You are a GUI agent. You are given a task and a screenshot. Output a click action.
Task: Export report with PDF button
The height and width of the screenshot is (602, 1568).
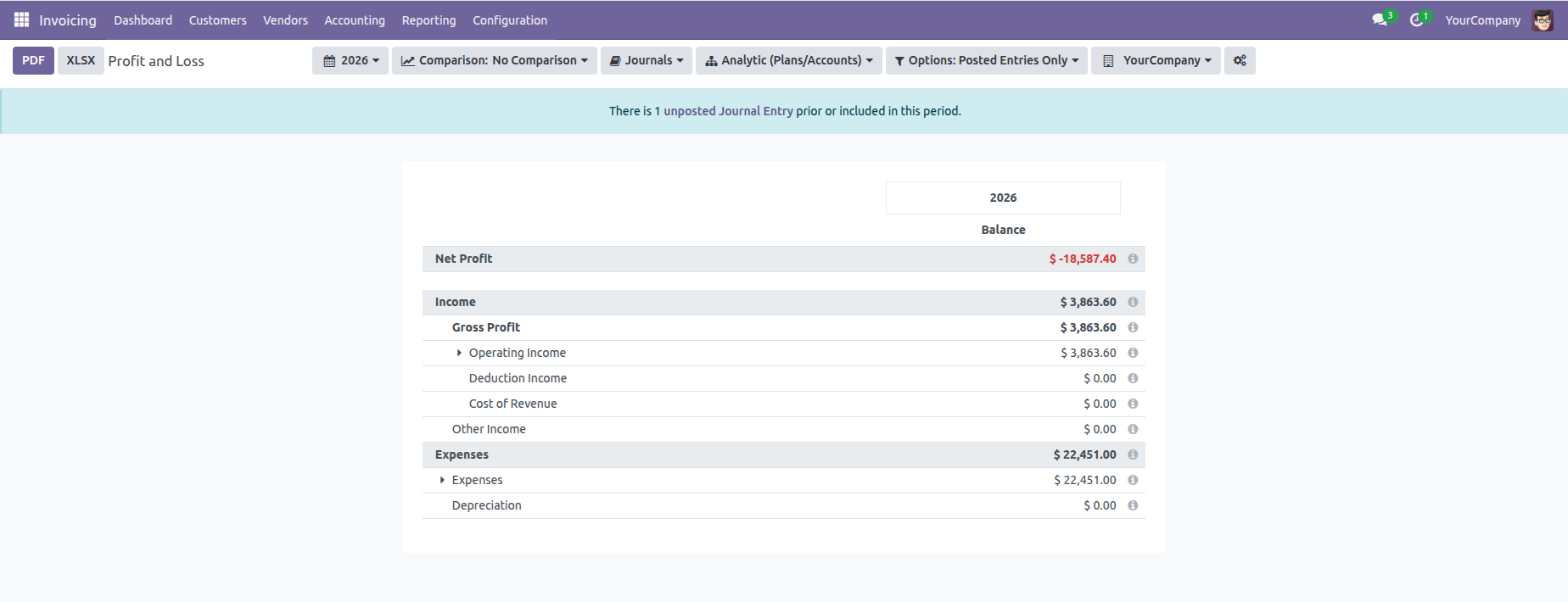click(33, 60)
